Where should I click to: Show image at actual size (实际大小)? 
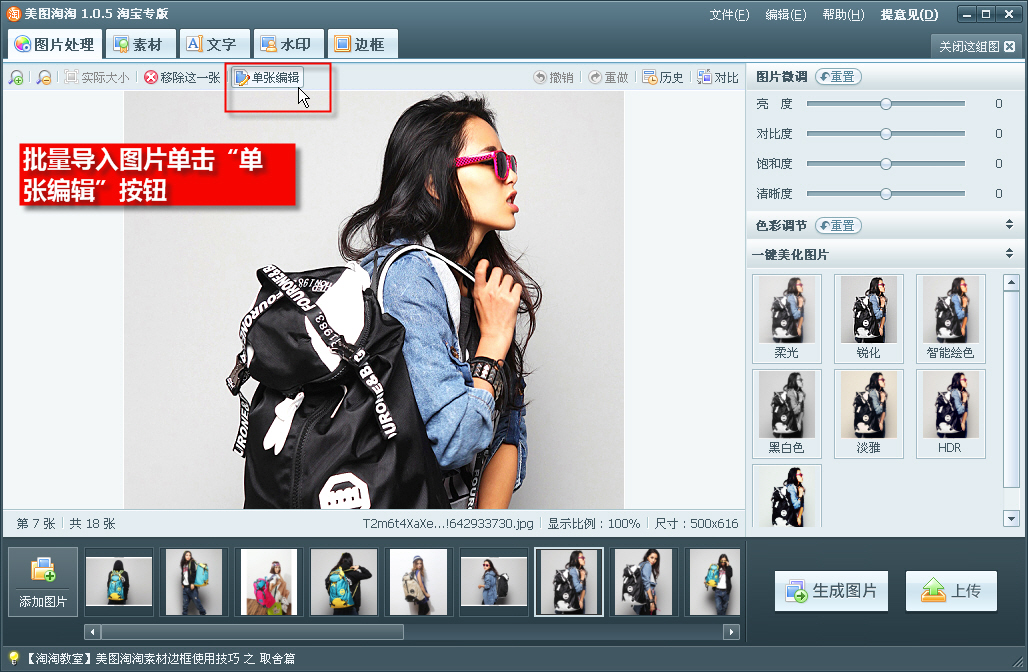[x=97, y=77]
